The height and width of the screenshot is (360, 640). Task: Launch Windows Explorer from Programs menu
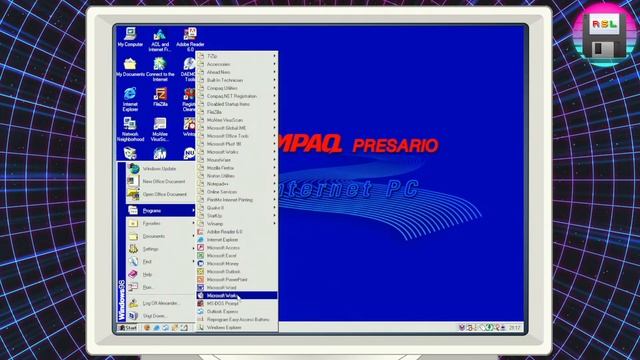(x=237, y=327)
